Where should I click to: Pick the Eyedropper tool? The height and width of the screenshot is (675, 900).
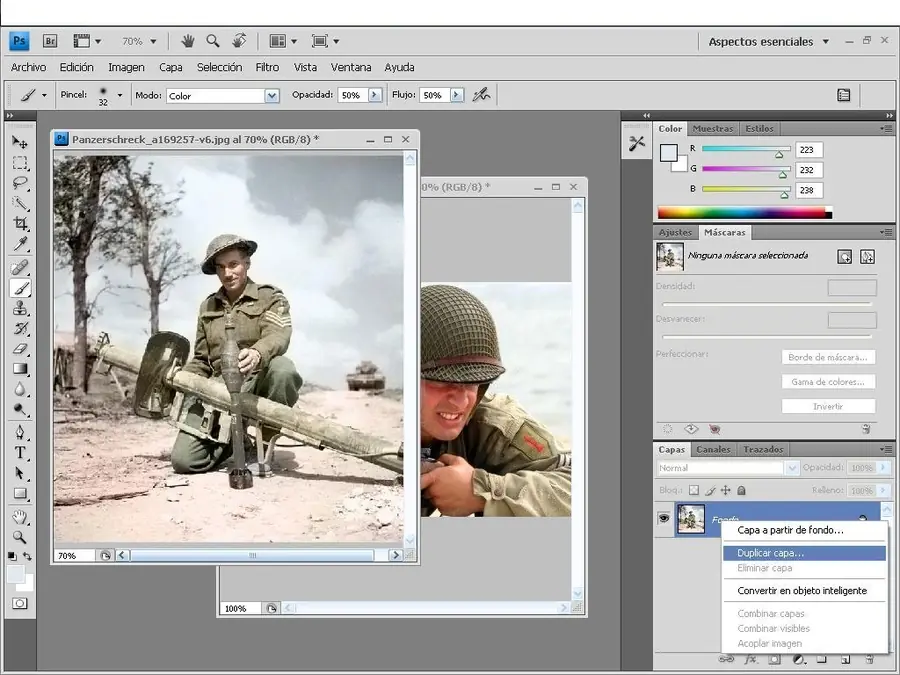coord(20,245)
